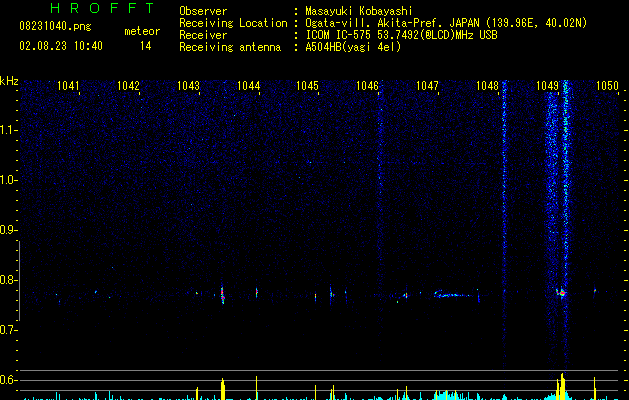Image resolution: width=629 pixels, height=400 pixels.
Task: Click the 1042 time axis marker
Action: point(128,86)
